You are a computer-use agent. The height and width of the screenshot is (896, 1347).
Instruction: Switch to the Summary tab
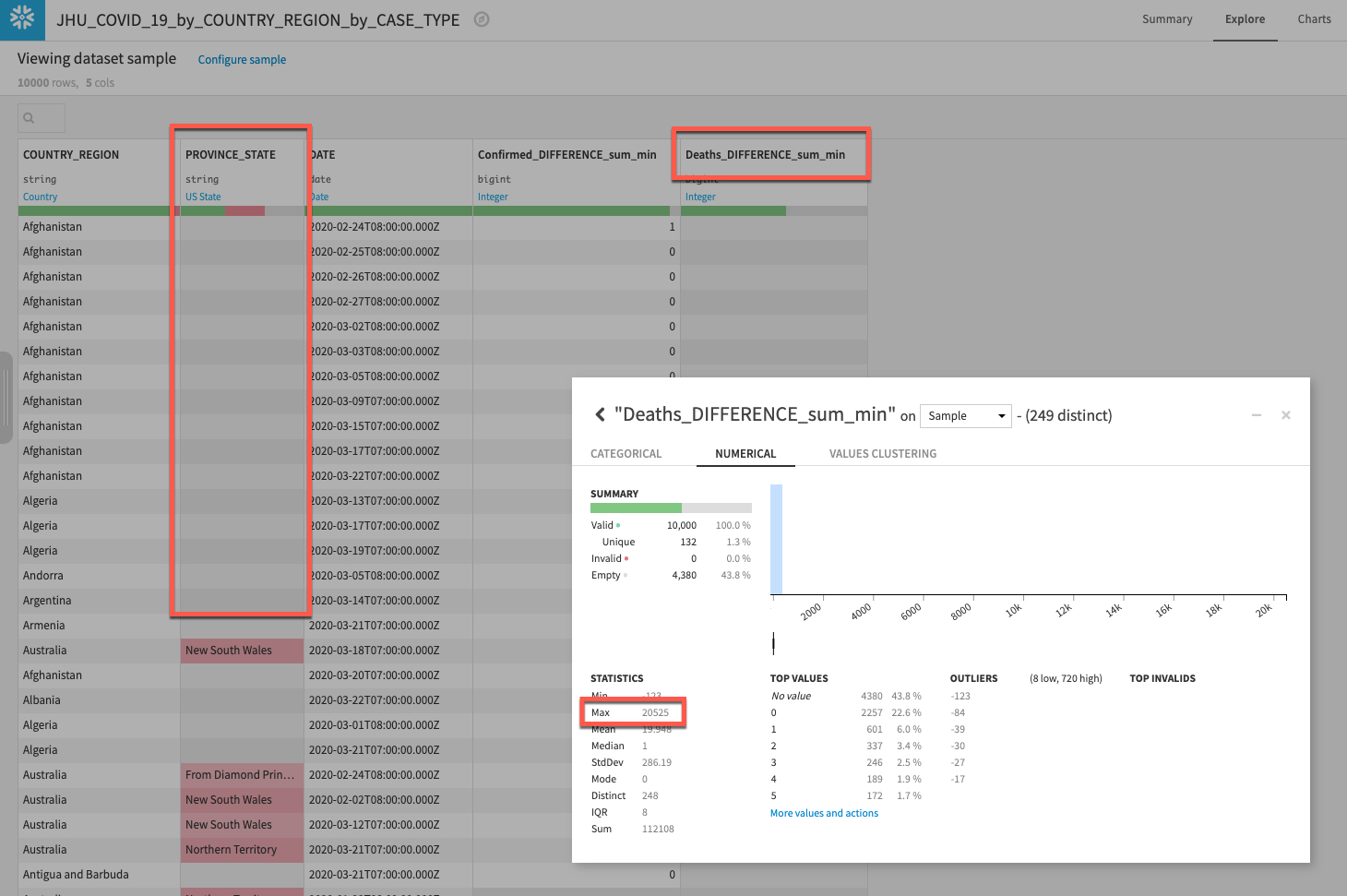[x=1167, y=19]
